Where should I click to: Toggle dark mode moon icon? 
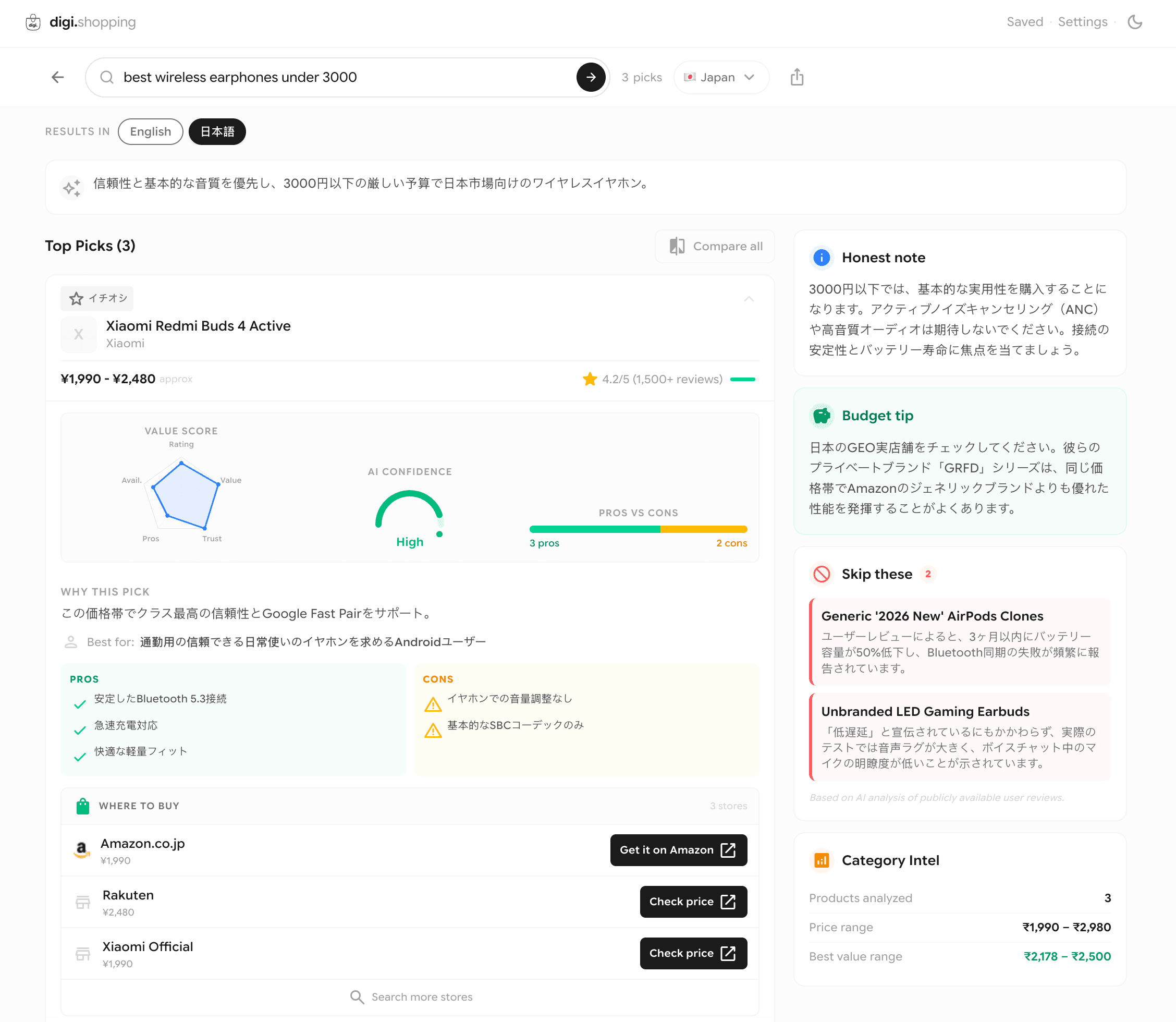1134,22
